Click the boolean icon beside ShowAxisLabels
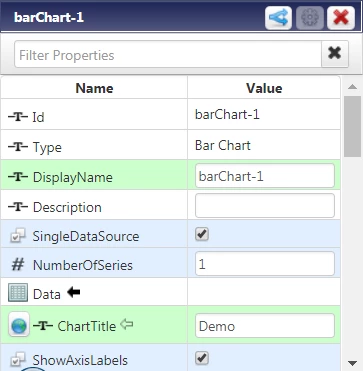This screenshot has height=371, width=363. tap(18, 360)
